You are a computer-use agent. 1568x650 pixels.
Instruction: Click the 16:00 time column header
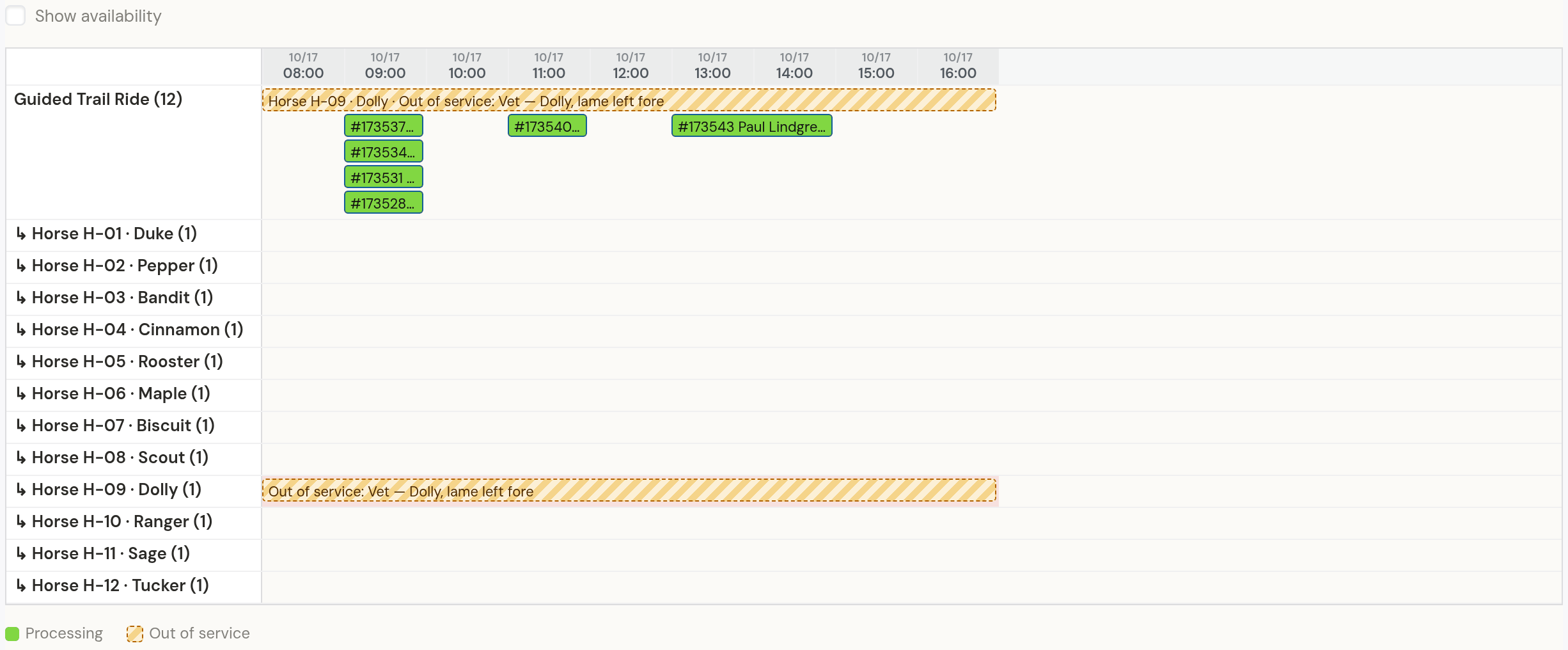pos(958,67)
